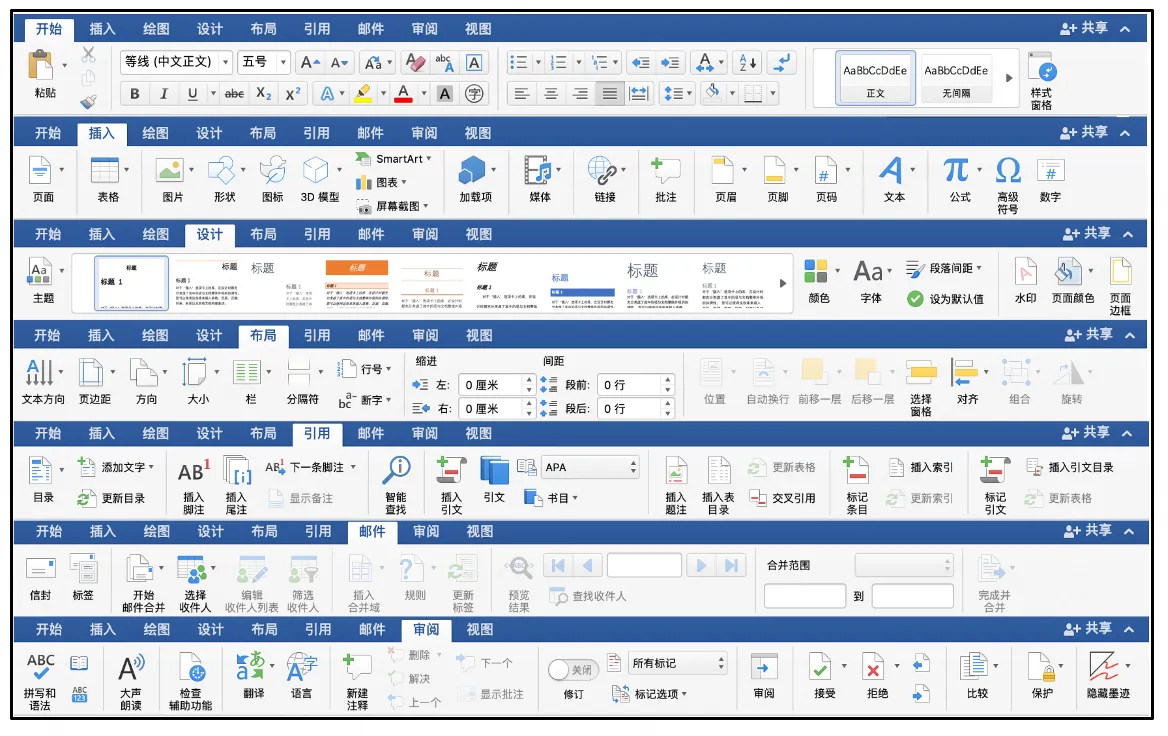Select the highlighted 设计 tab
The width and height of the screenshot is (1168, 736).
(x=209, y=235)
